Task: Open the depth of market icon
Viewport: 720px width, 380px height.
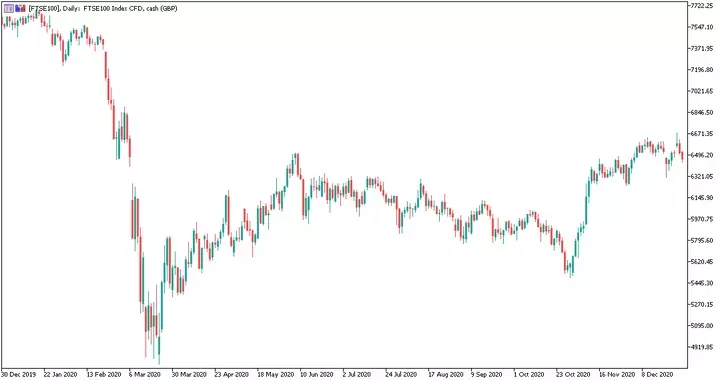Action: pyautogui.click(x=20, y=8)
